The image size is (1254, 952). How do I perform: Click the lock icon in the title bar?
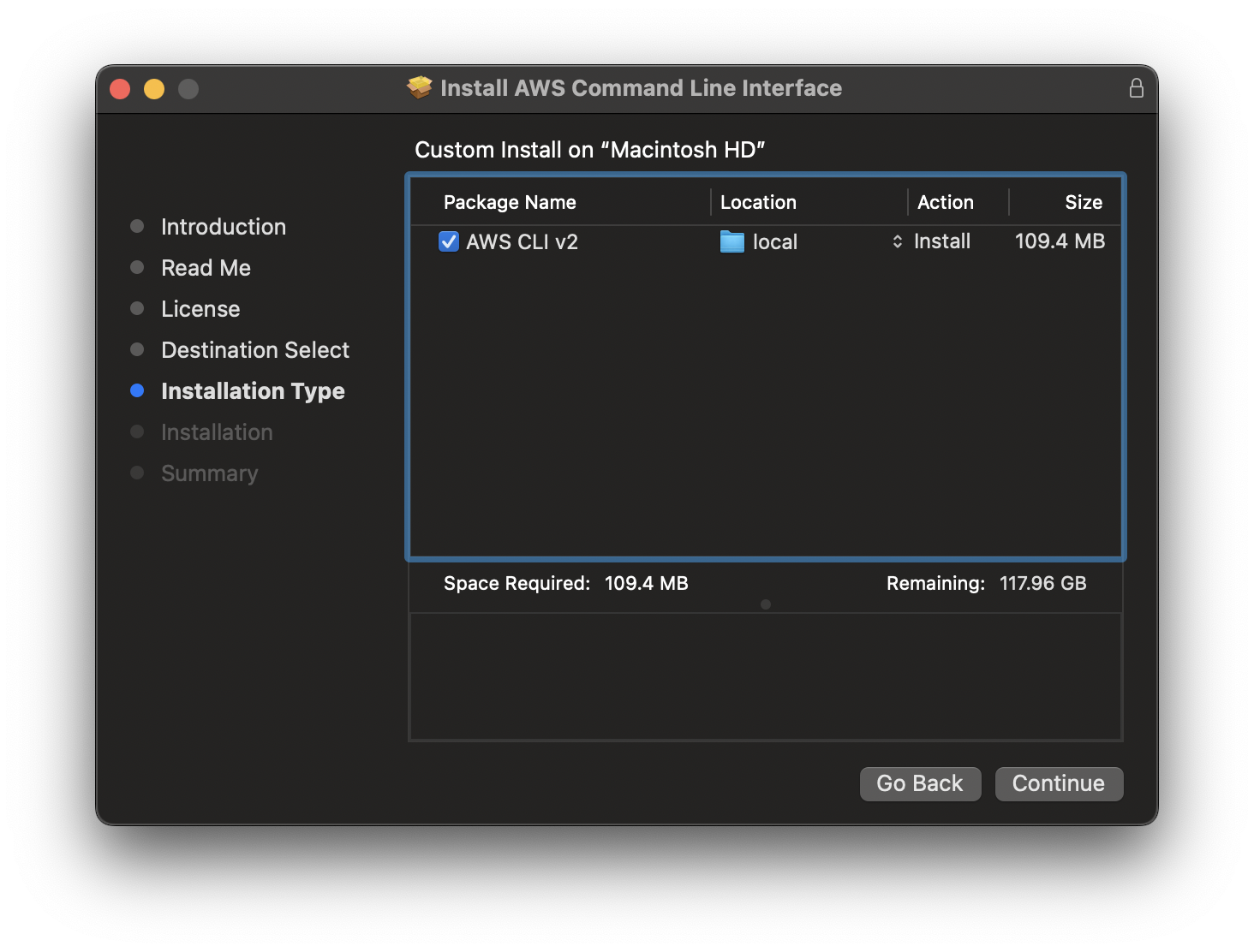pos(1137,87)
